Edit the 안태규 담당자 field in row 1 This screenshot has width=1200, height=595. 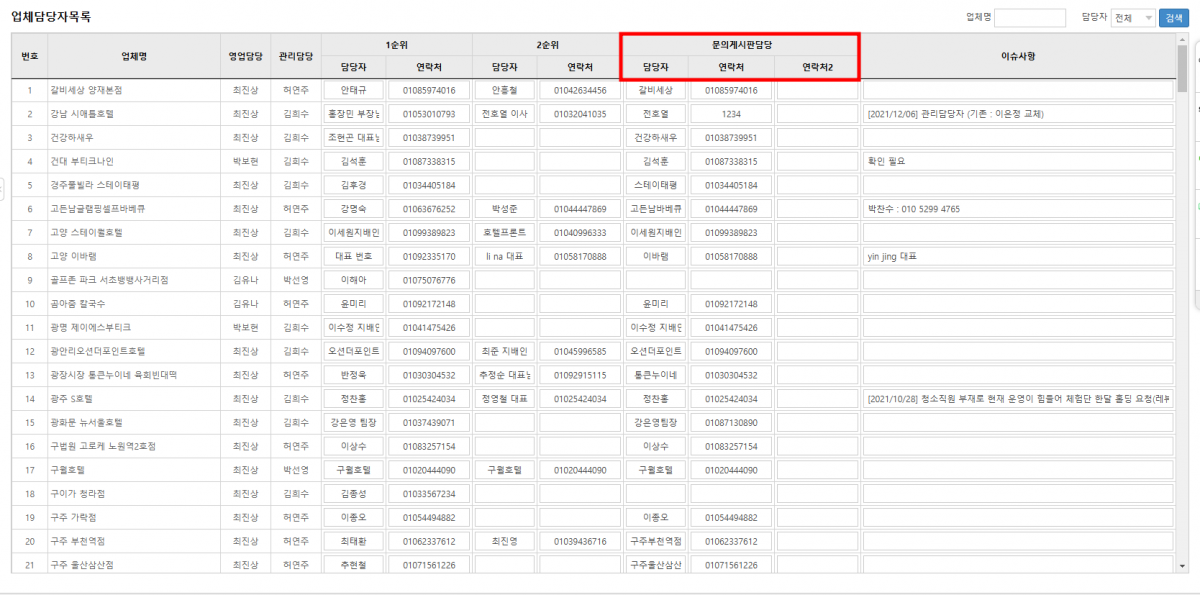356,90
